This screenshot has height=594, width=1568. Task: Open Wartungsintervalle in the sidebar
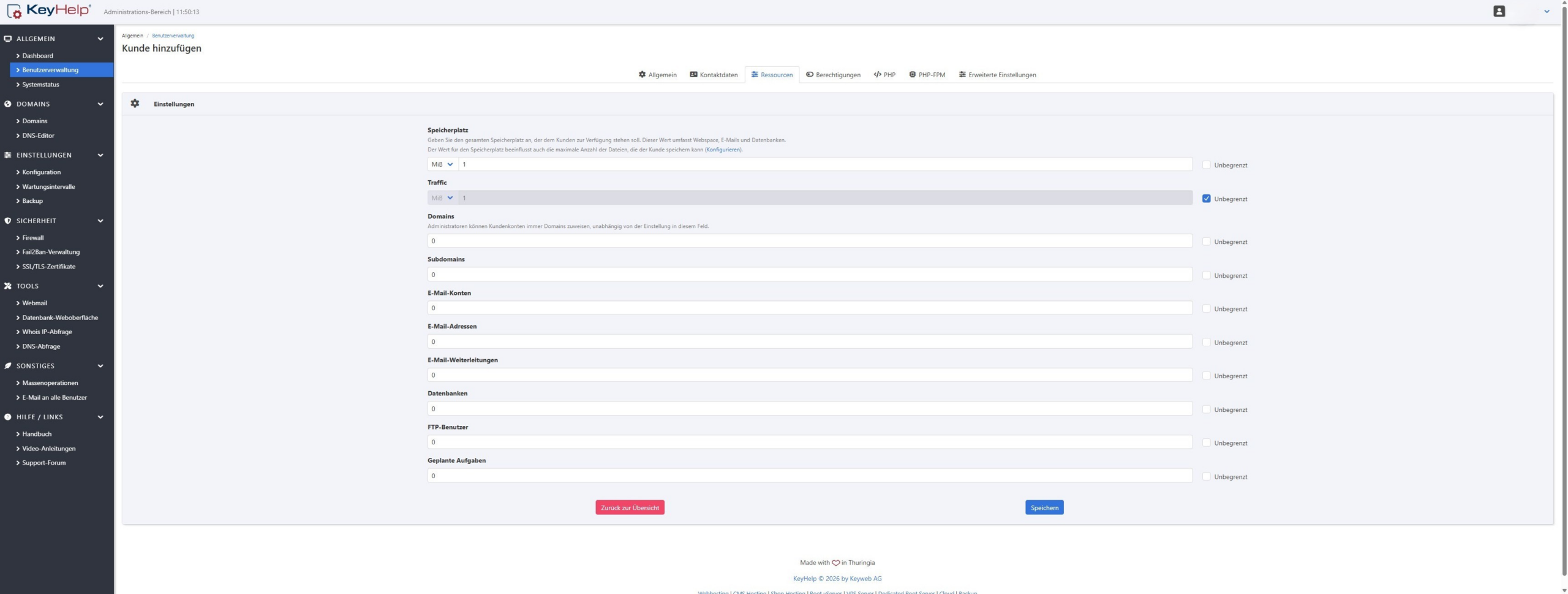click(x=48, y=186)
